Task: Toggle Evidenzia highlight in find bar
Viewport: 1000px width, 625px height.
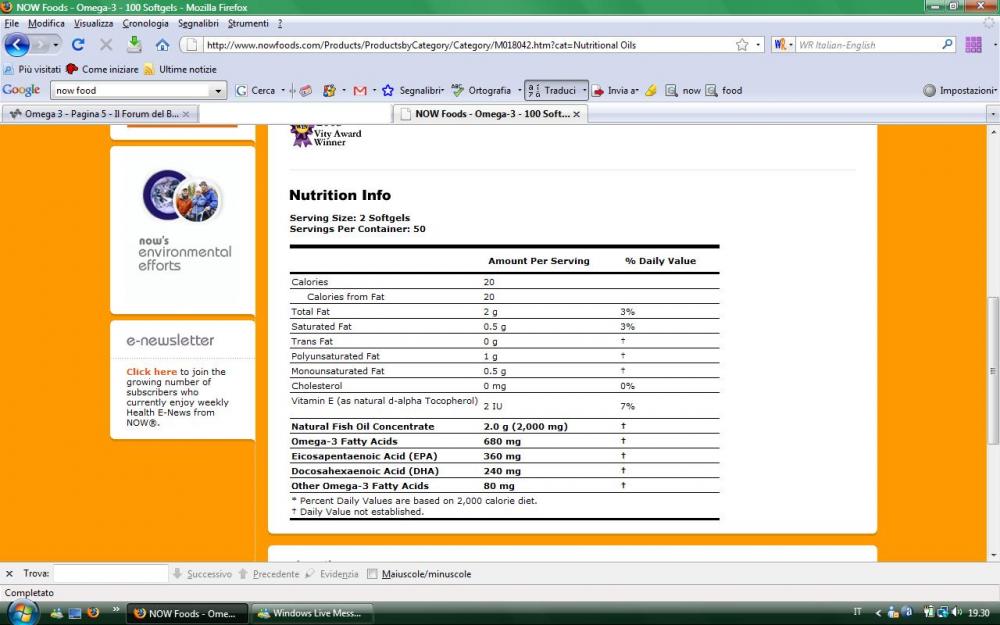Action: coord(331,574)
